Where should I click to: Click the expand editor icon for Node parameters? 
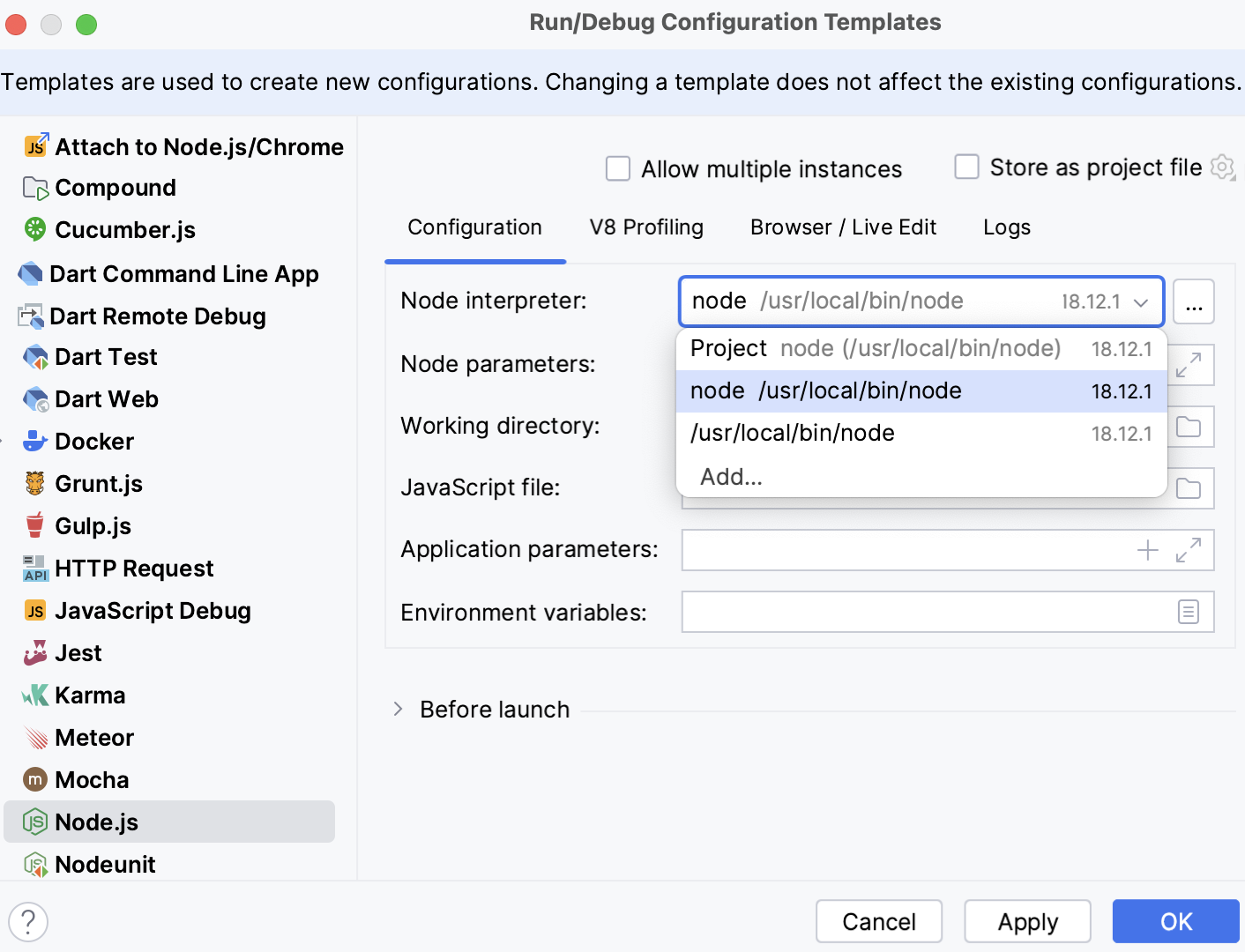coord(1190,364)
